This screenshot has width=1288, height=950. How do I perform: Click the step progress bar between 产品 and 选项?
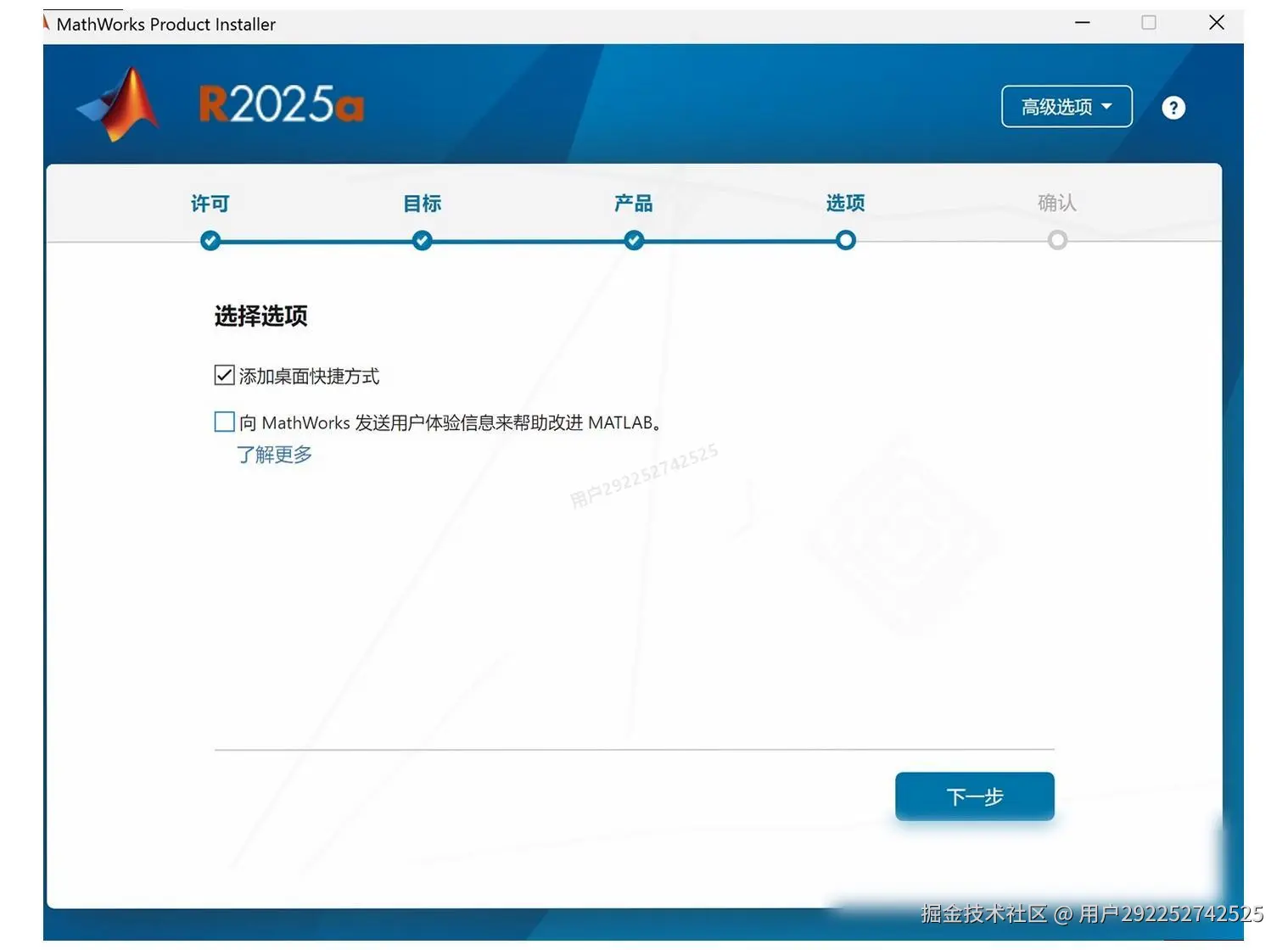tap(738, 240)
